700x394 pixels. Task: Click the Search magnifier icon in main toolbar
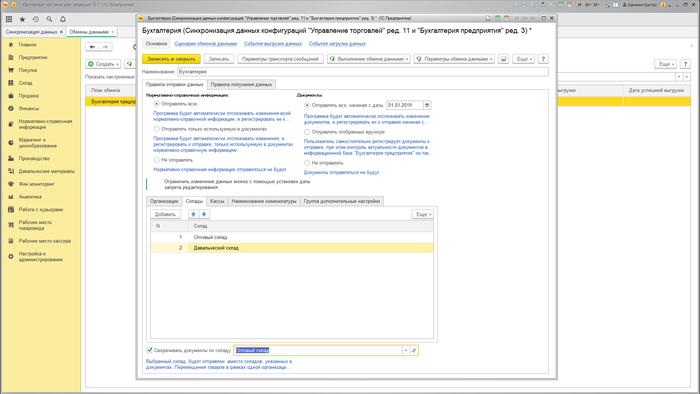(x=49, y=19)
